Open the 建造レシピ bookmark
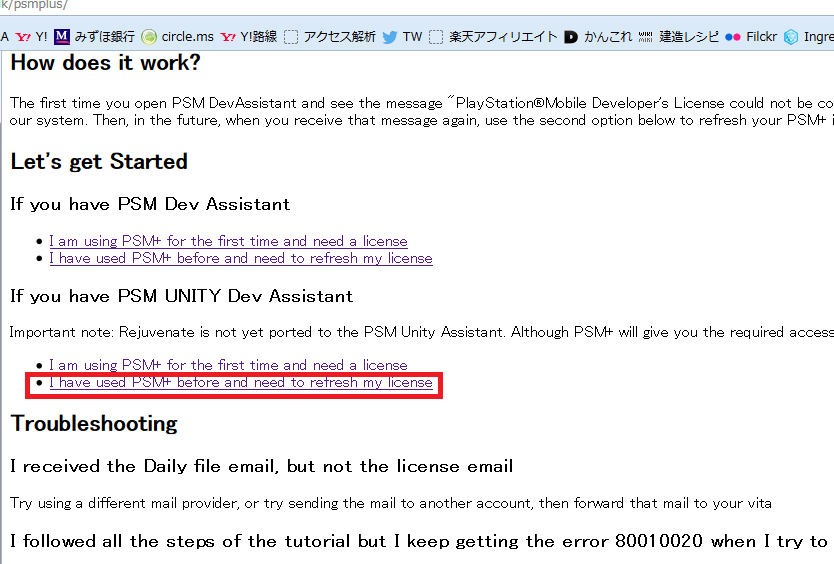This screenshot has width=834, height=564. tap(679, 37)
